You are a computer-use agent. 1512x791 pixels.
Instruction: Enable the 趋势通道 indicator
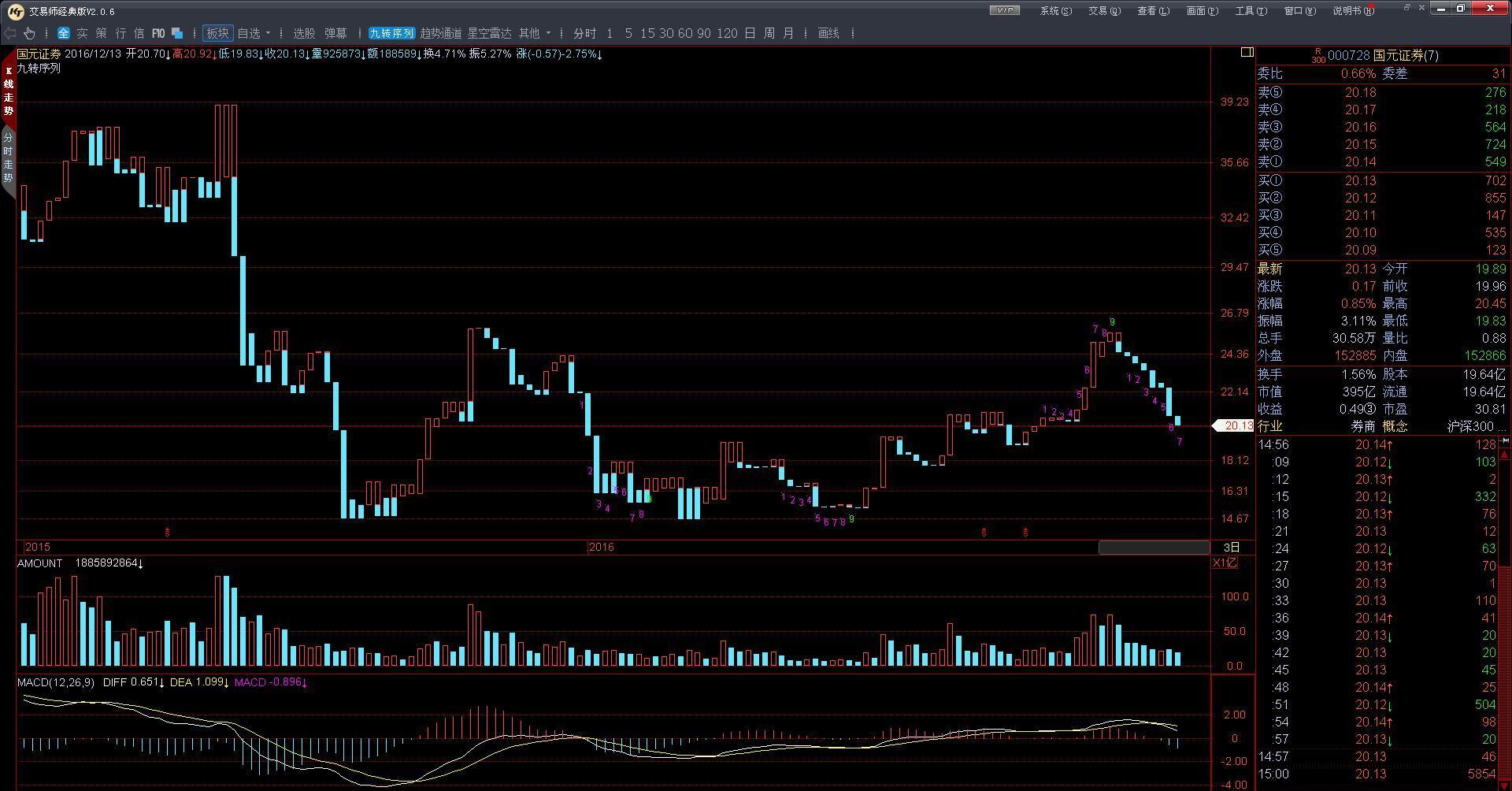click(441, 33)
